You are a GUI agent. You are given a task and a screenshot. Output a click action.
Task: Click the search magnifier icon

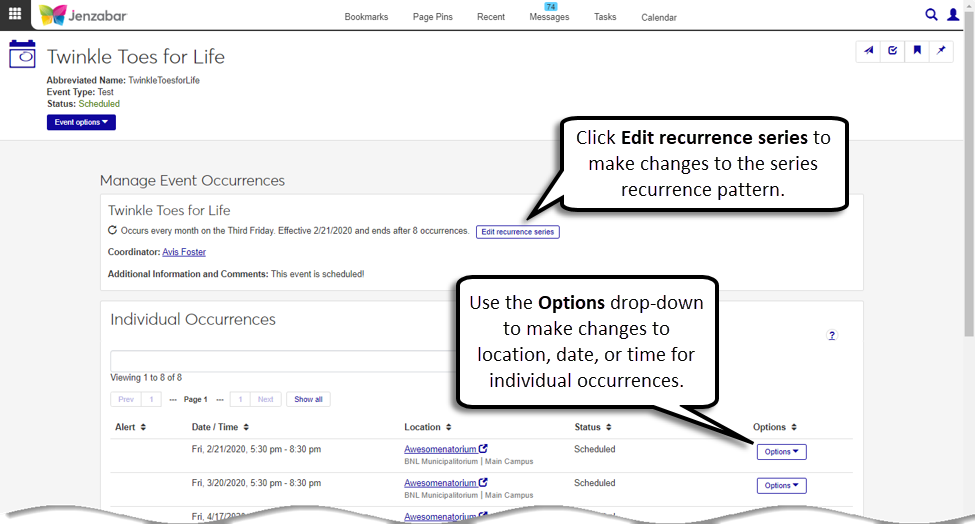click(x=931, y=15)
